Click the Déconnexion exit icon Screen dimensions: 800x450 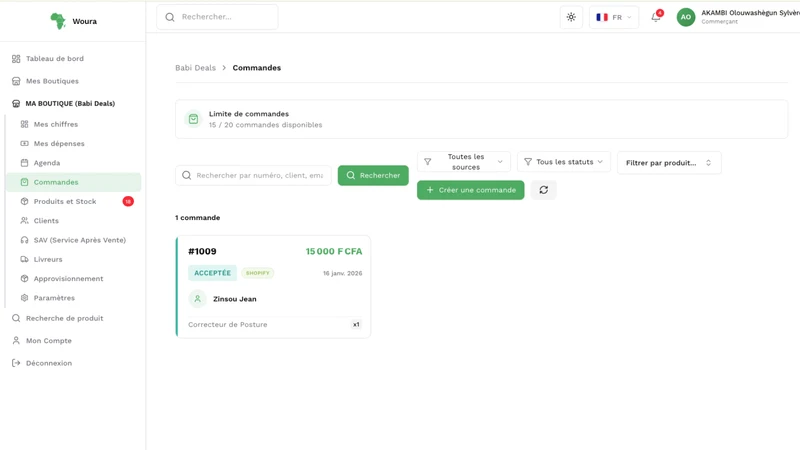coord(16,363)
